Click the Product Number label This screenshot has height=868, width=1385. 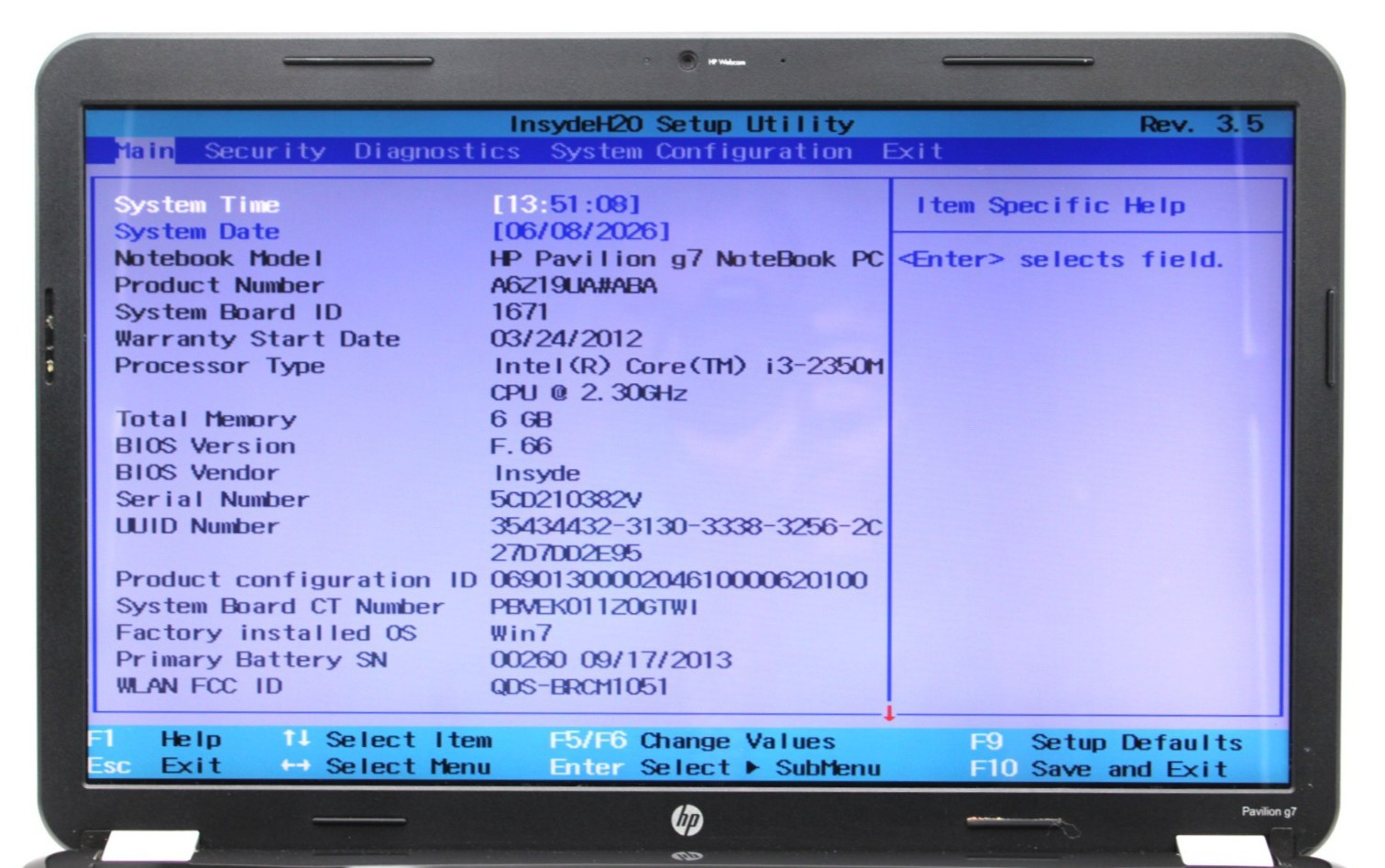pyautogui.click(x=219, y=285)
